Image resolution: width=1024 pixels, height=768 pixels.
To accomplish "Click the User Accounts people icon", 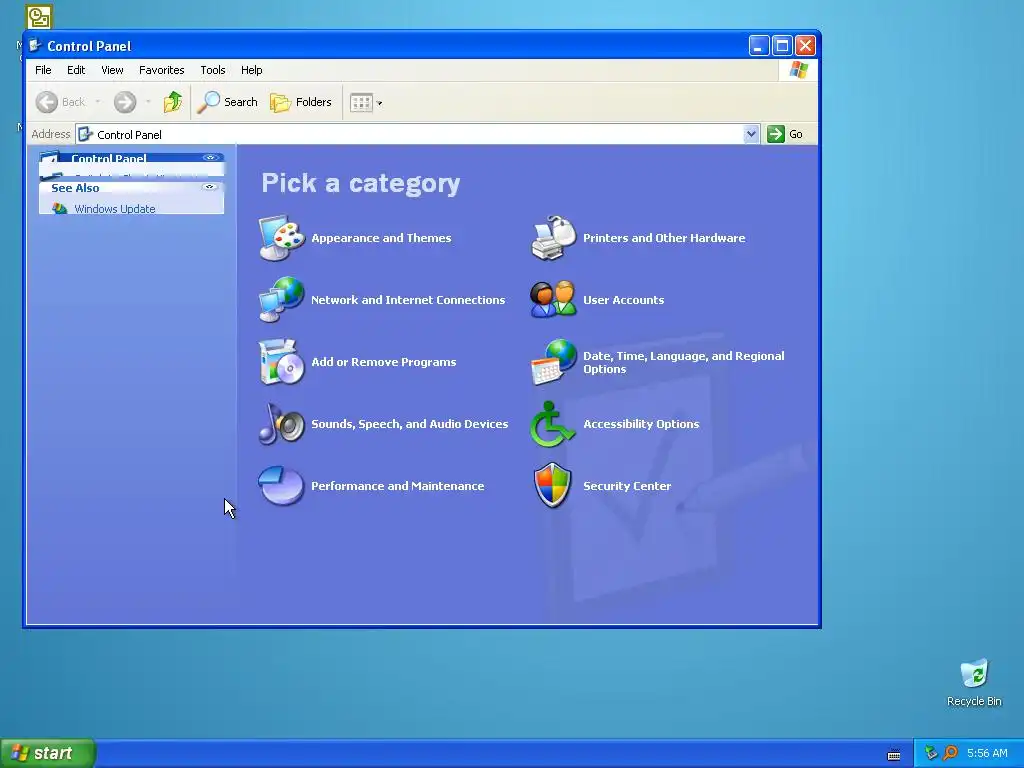I will (x=553, y=300).
